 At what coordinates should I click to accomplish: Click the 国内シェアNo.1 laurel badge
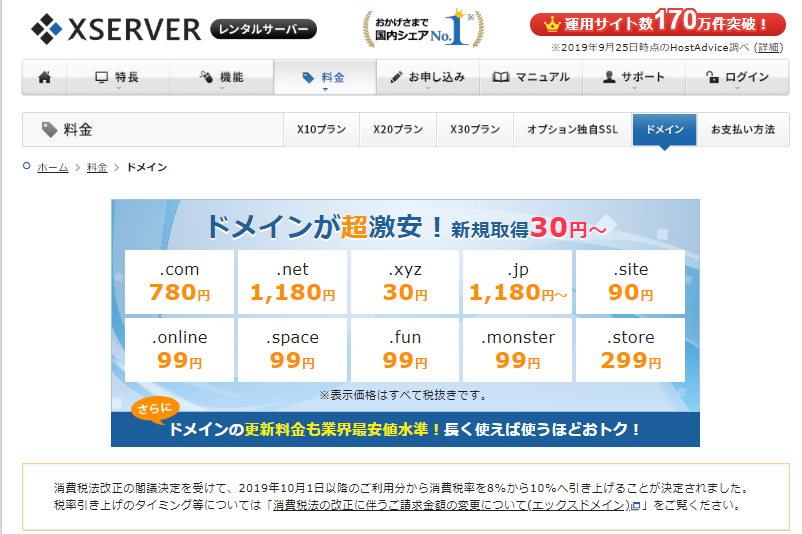coord(424,29)
